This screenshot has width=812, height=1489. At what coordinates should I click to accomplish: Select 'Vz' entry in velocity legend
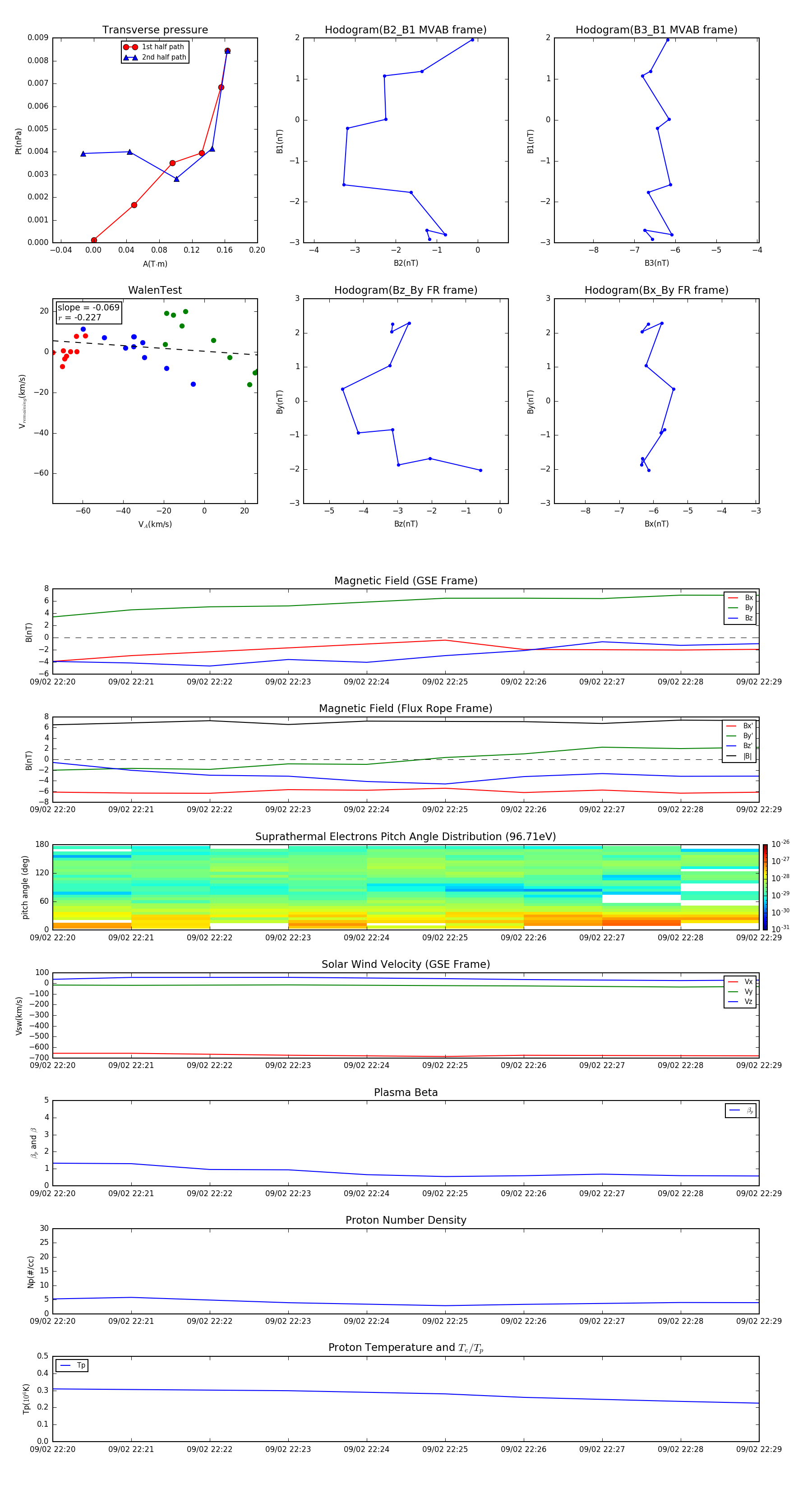(x=740, y=1002)
